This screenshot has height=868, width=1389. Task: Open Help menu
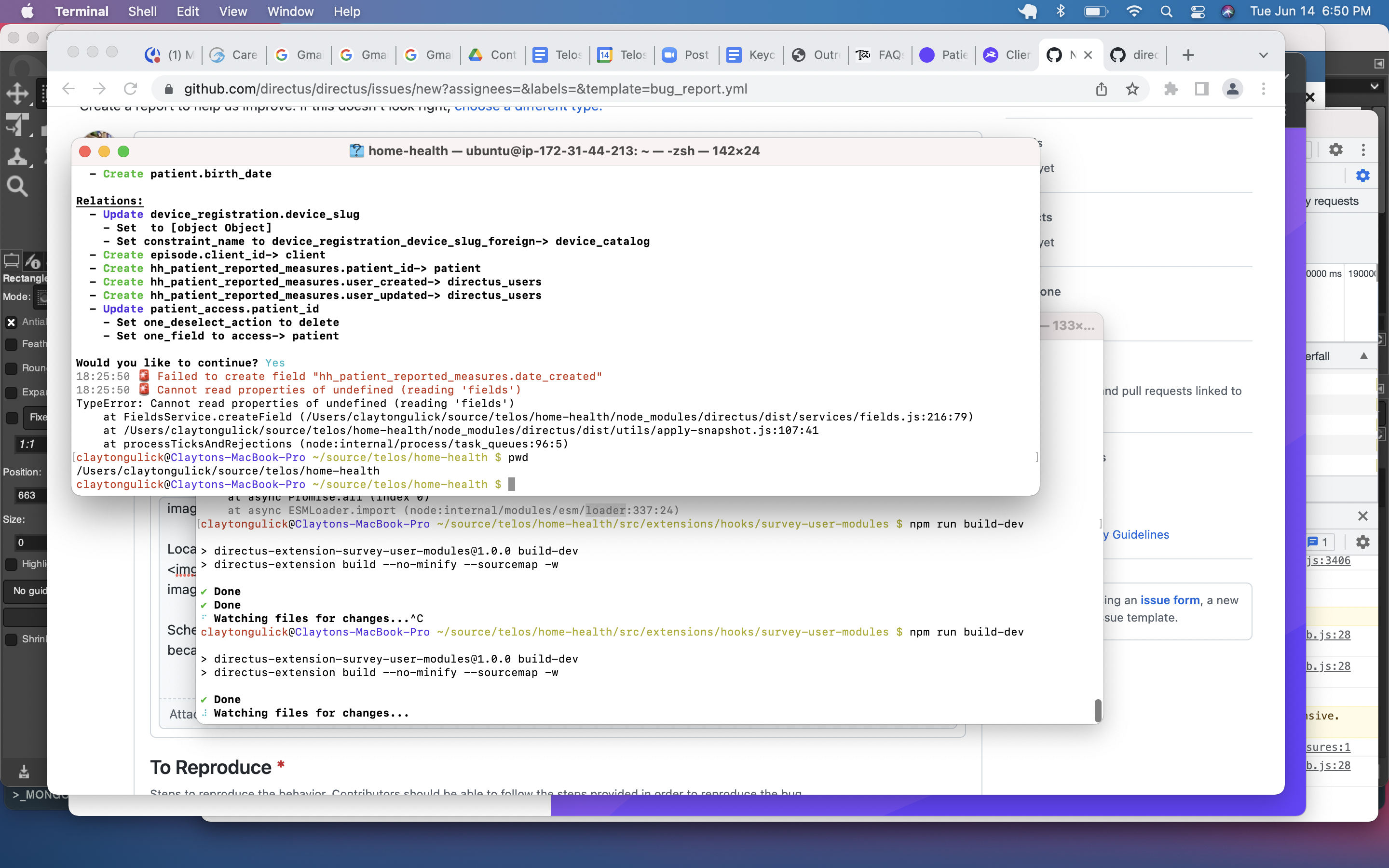click(x=347, y=12)
